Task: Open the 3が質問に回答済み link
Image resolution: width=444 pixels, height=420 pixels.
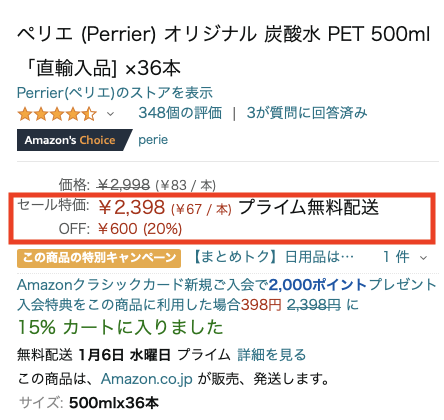Action: tap(307, 113)
